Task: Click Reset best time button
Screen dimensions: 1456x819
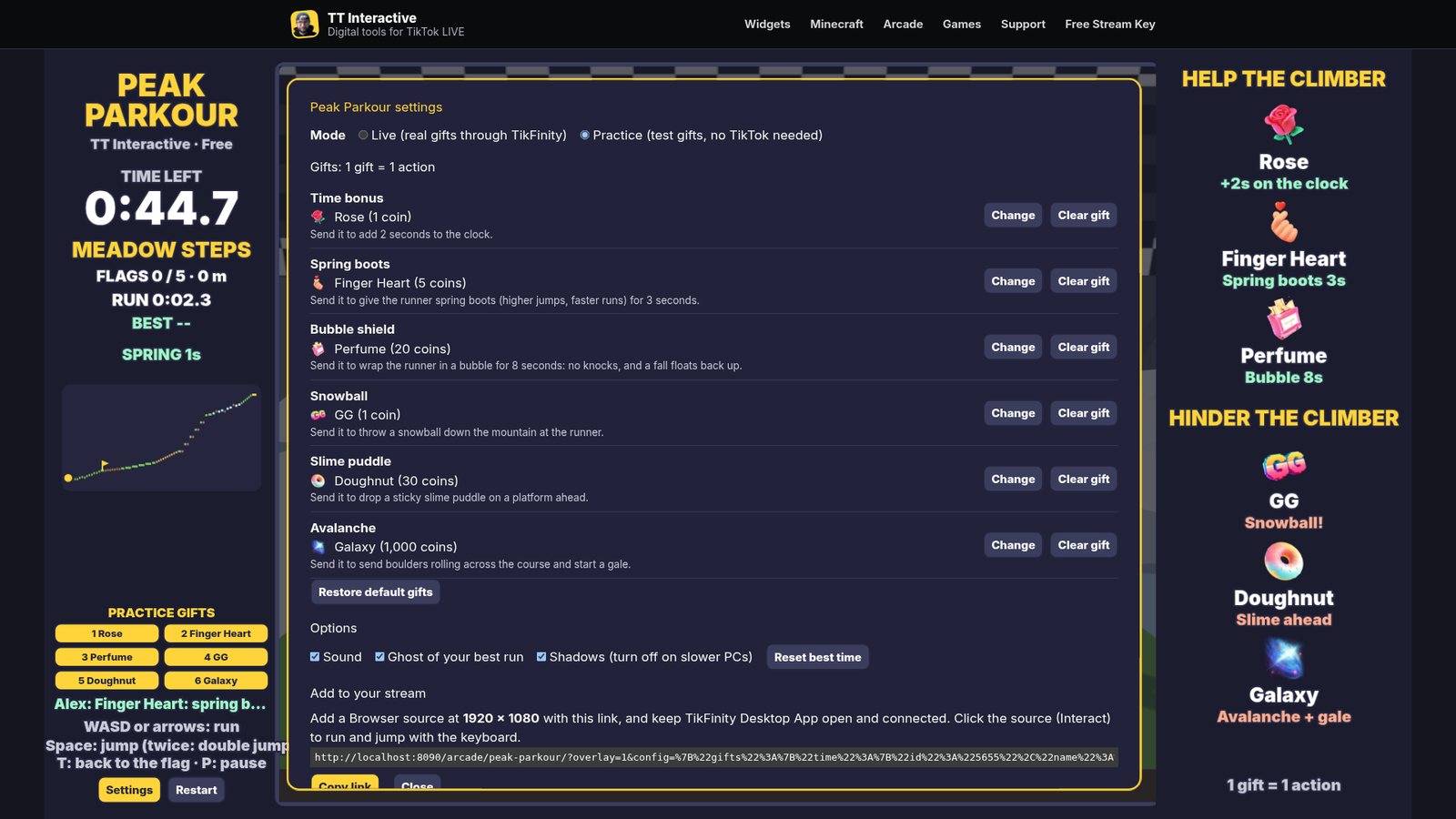Action: point(817,657)
